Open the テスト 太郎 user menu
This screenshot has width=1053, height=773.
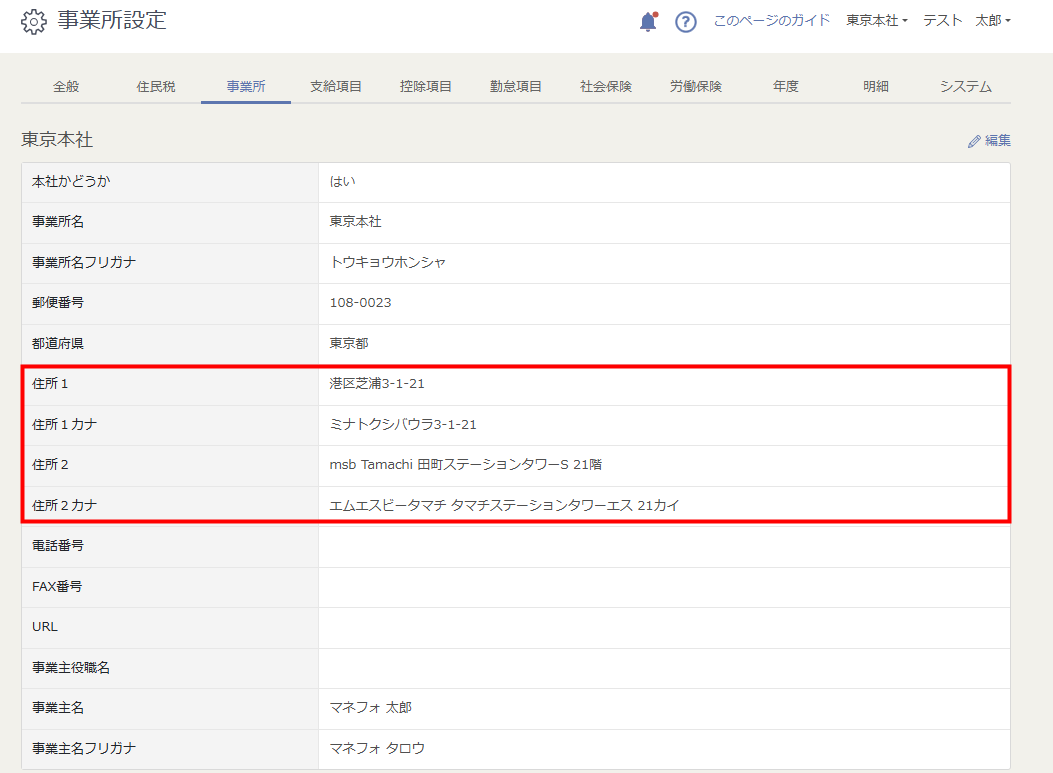coord(966,21)
